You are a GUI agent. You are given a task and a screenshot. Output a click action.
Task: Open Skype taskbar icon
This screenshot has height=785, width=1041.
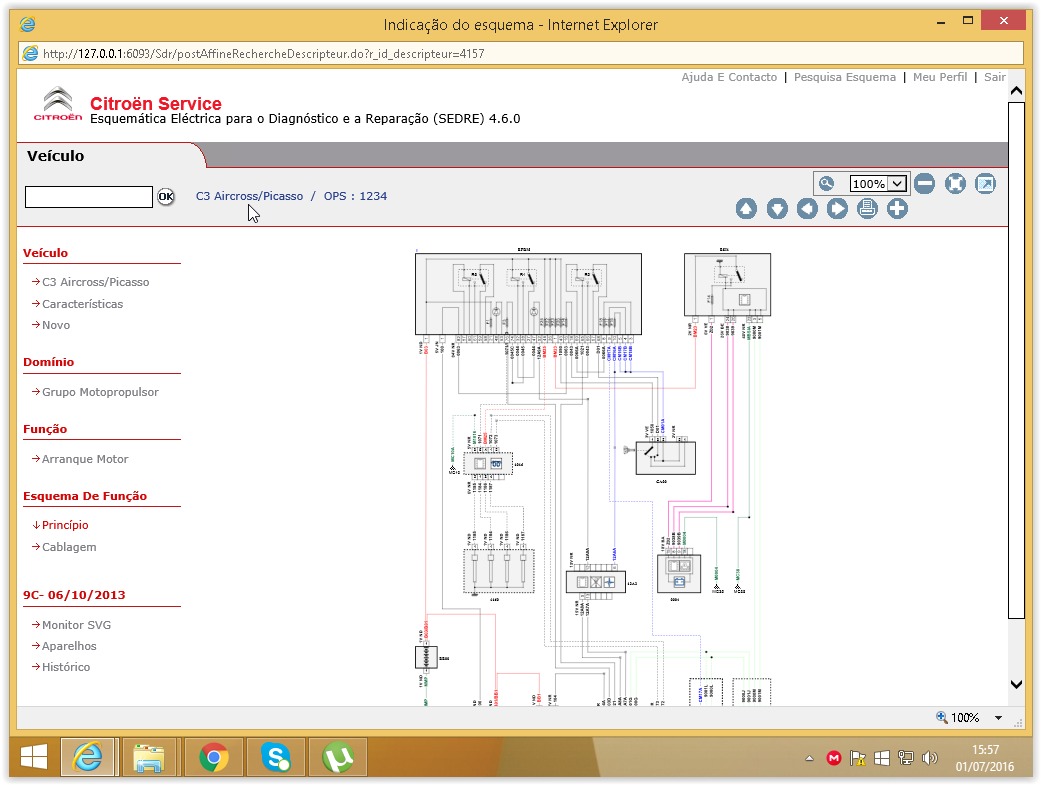[276, 757]
